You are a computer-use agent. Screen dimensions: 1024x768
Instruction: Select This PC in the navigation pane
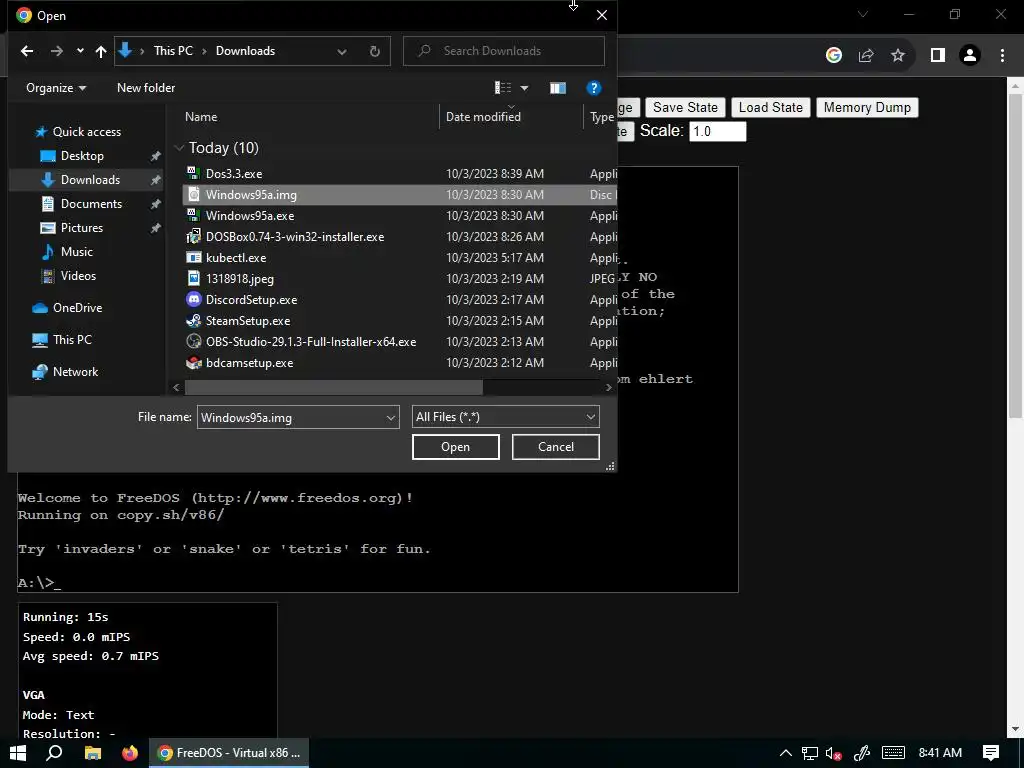coord(72,340)
